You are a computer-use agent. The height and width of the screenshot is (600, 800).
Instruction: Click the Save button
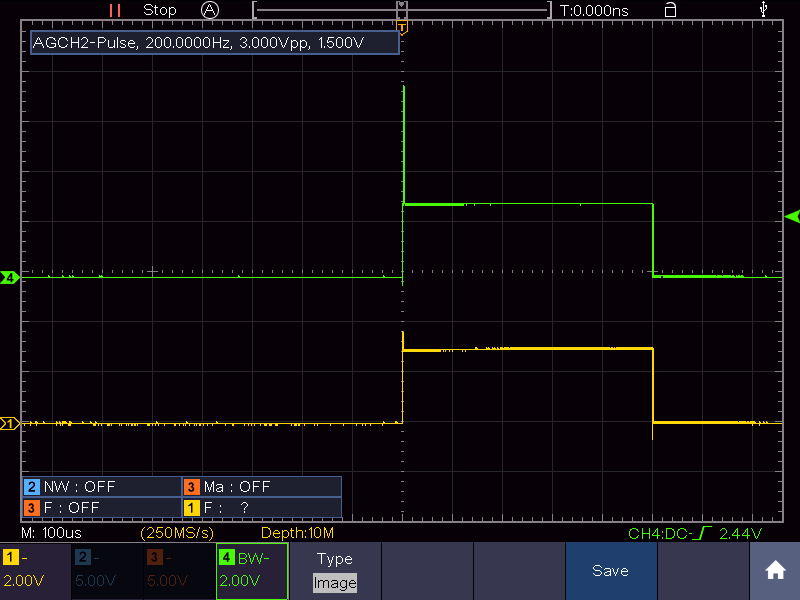tap(611, 570)
